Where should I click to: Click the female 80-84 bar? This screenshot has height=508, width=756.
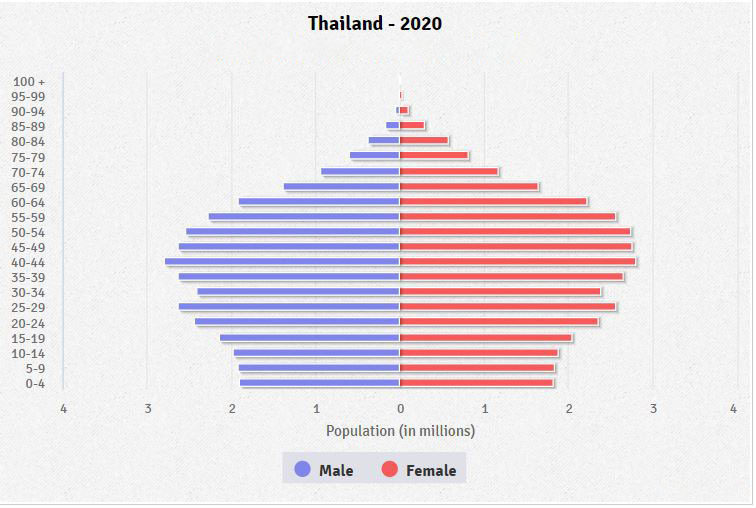tap(424, 141)
